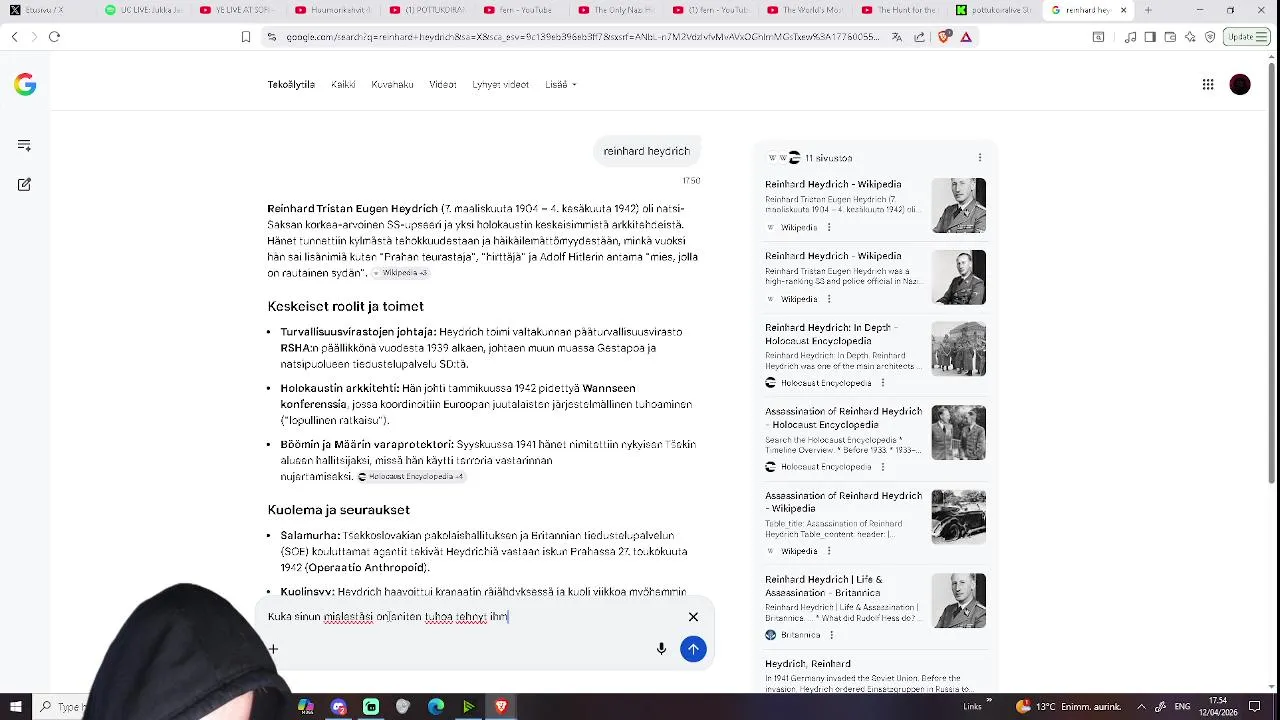Click the Brave Rewards triangle icon
This screenshot has width=1280, height=720.
[x=966, y=37]
